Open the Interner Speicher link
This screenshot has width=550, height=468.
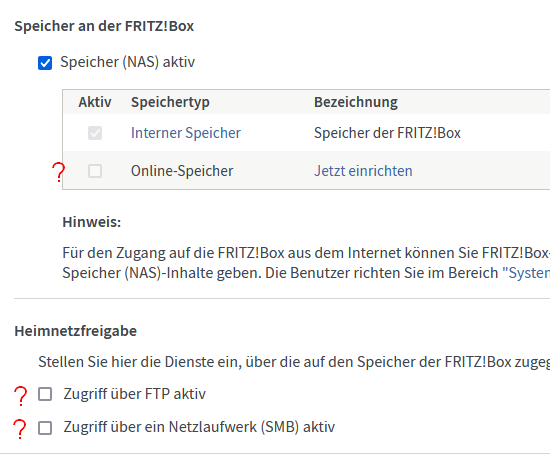tap(186, 133)
